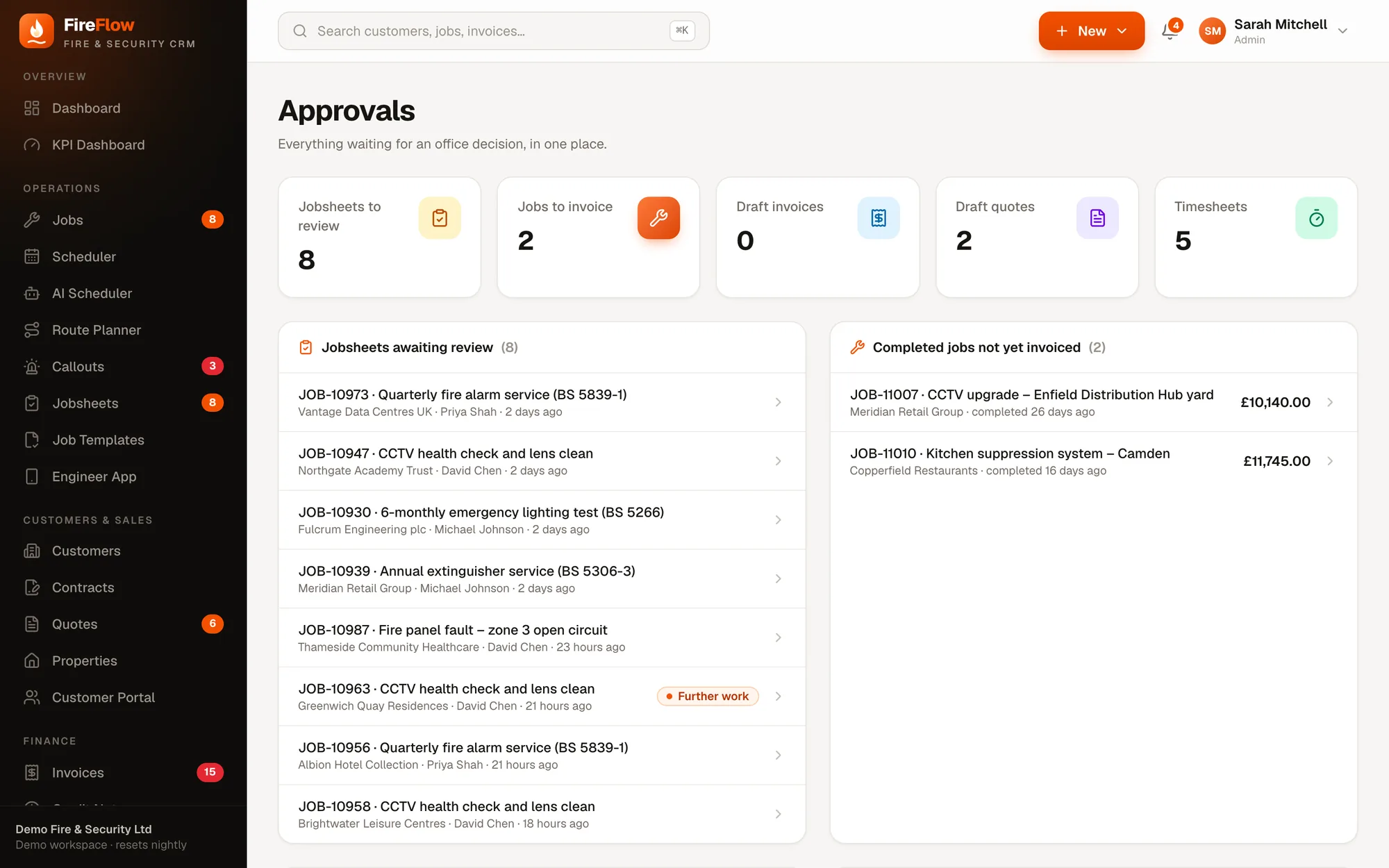The image size is (1389, 868).
Task: Focus the search customers, jobs, invoices field
Action: 494,31
